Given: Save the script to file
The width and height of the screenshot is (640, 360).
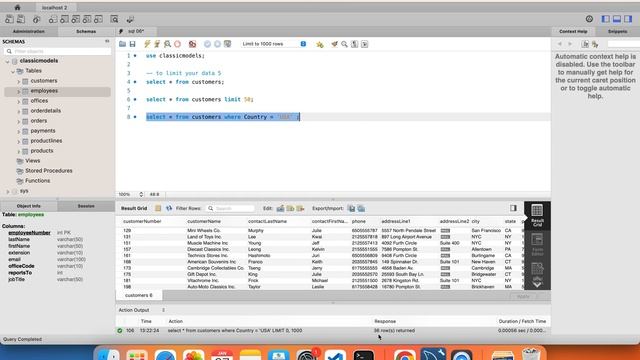Looking at the screenshot, I should coord(132,44).
